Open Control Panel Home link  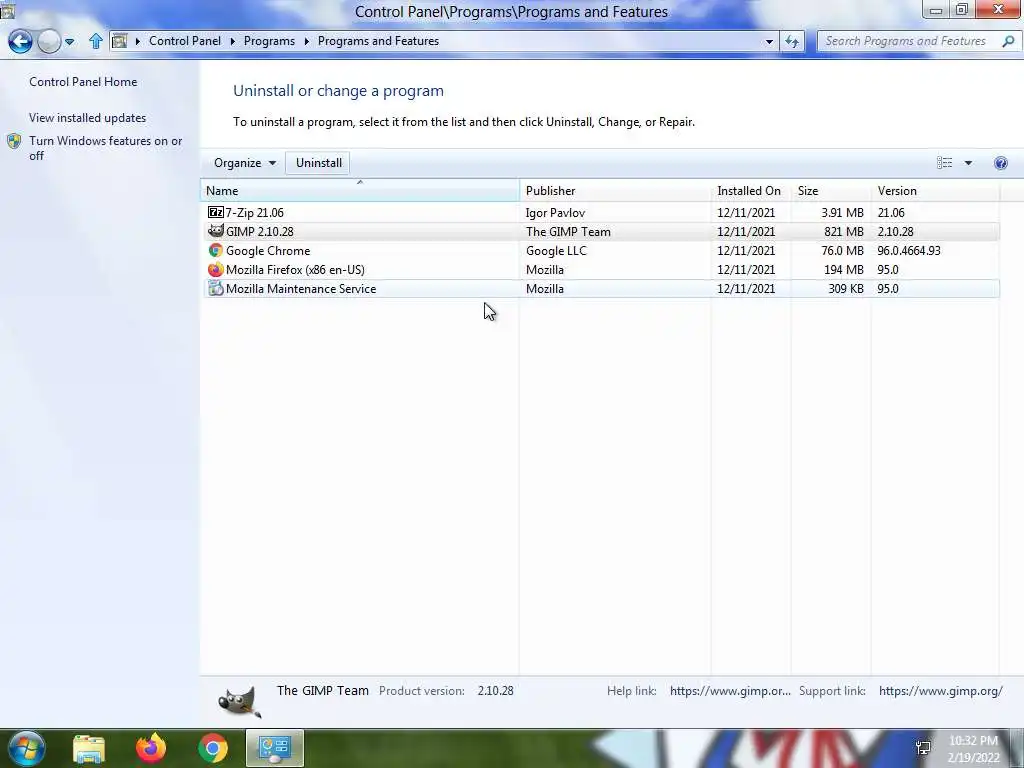coord(83,82)
